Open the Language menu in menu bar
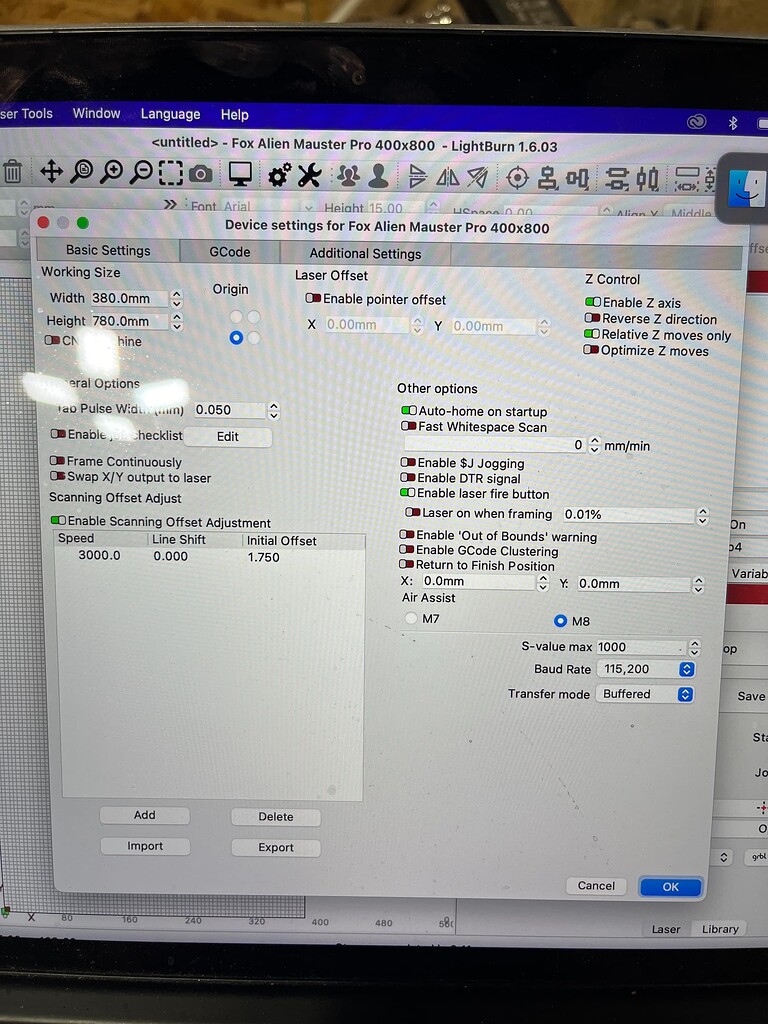 coord(170,114)
